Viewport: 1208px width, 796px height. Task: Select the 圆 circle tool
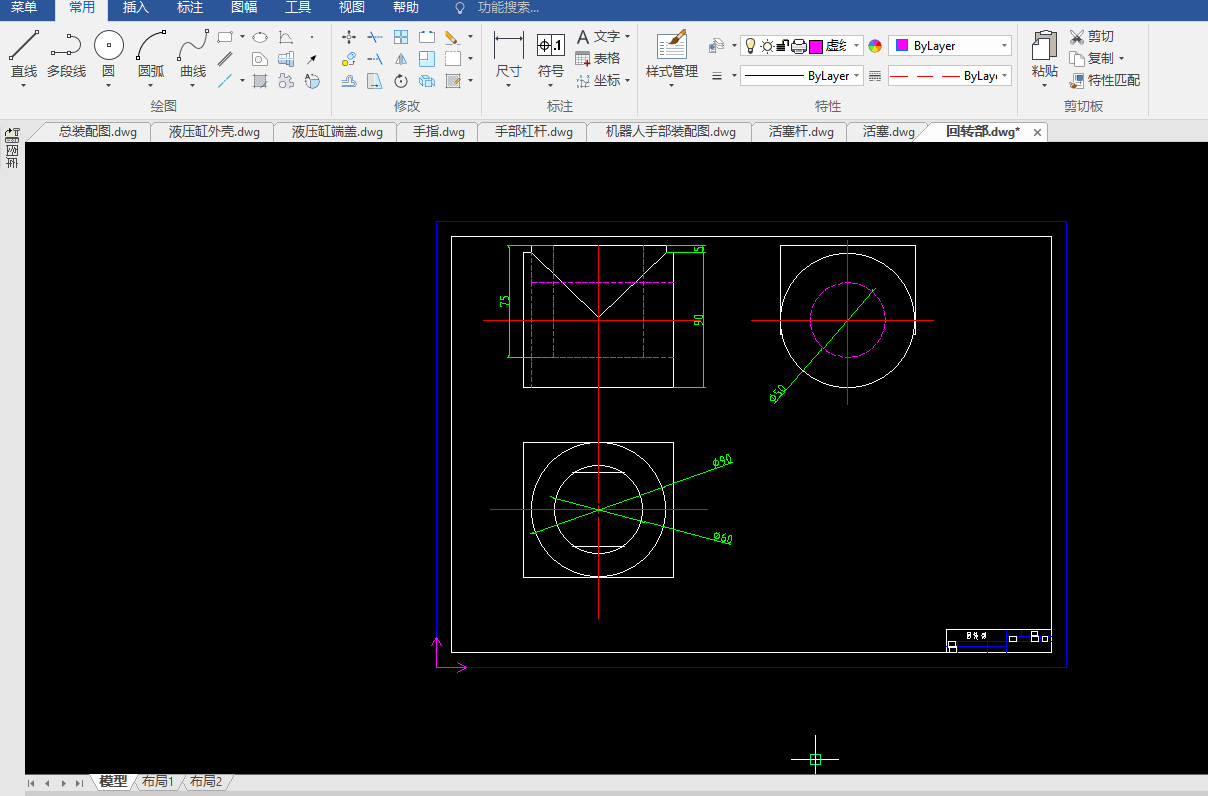(x=108, y=53)
